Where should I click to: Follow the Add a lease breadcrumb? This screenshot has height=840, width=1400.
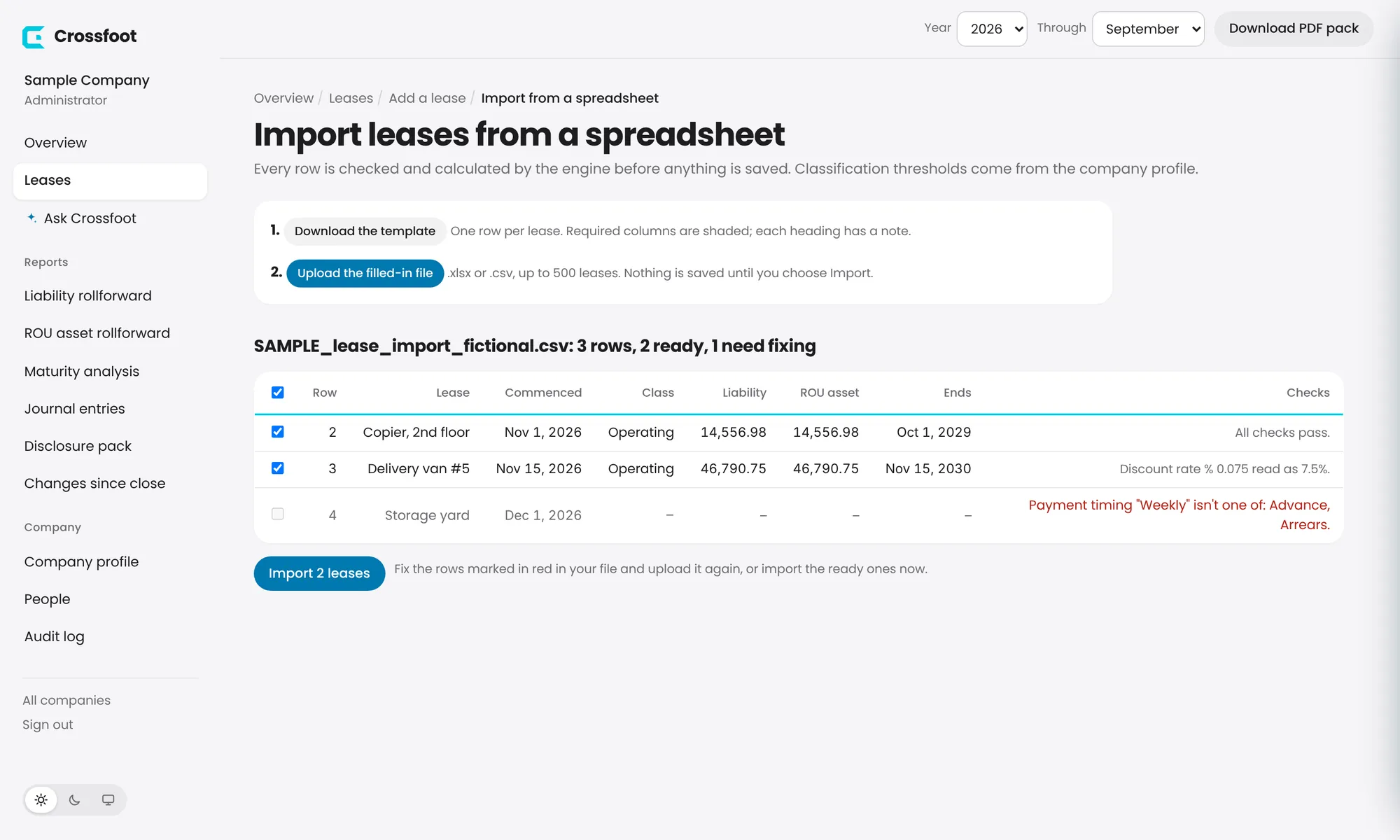pos(427,98)
